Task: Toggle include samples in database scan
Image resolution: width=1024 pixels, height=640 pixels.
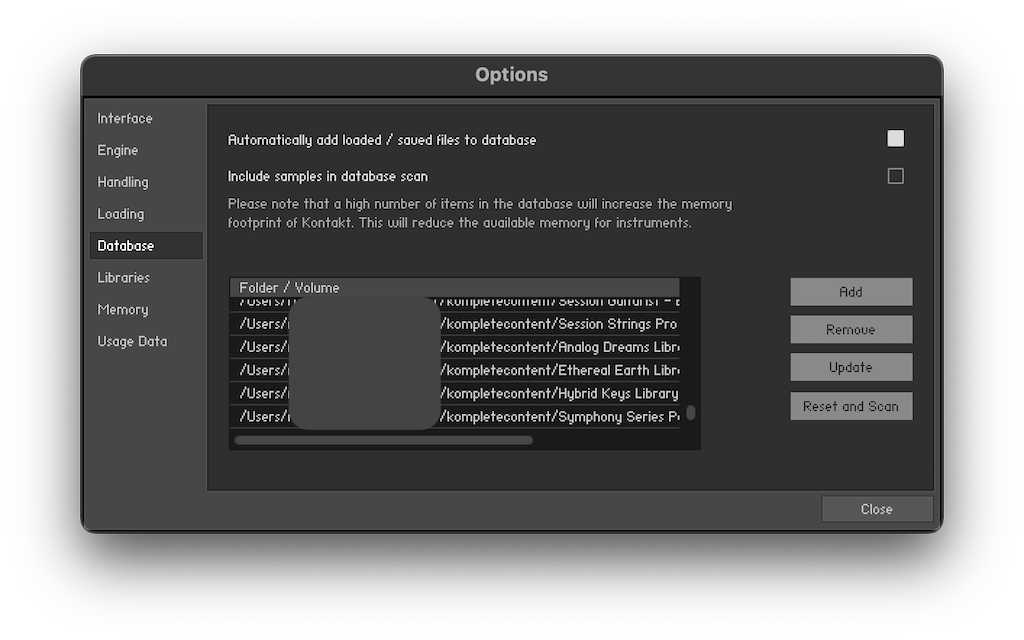Action: pyautogui.click(x=895, y=176)
